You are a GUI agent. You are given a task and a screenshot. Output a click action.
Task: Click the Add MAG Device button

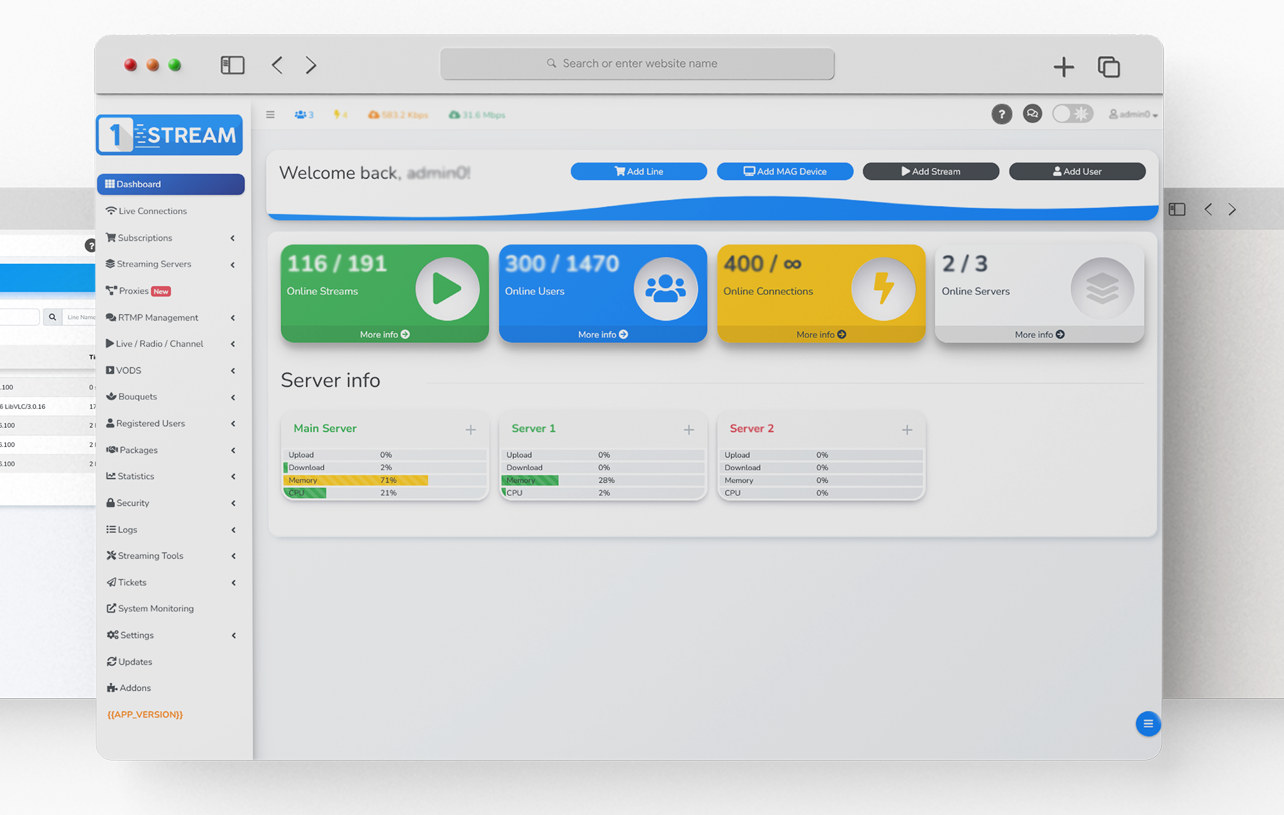(784, 171)
